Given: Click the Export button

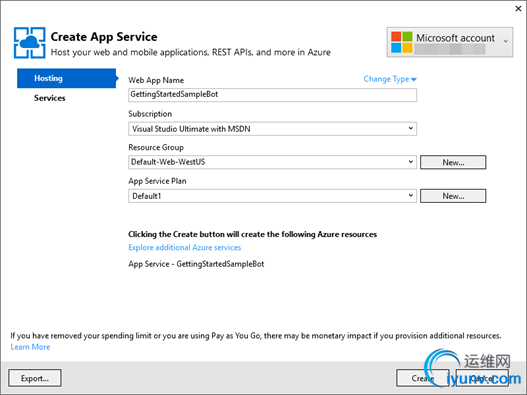Looking at the screenshot, I should click(x=35, y=378).
